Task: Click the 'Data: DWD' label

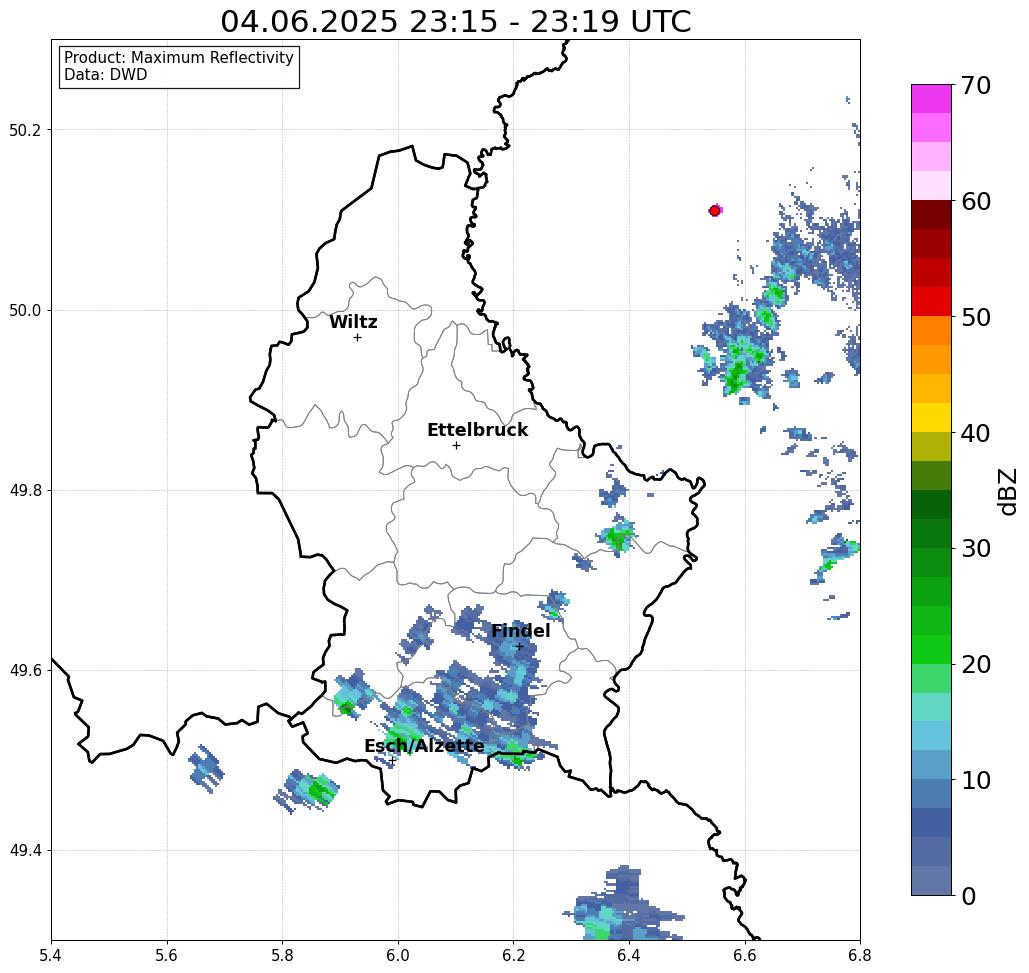Action: tap(106, 75)
